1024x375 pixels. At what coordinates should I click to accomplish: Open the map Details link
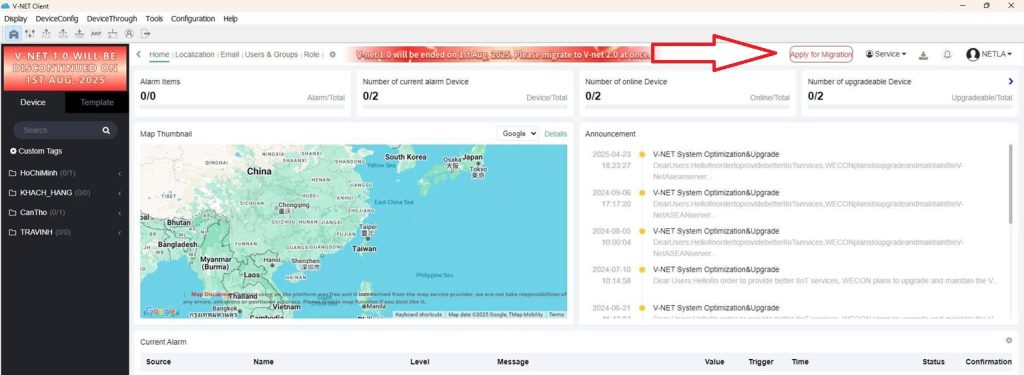point(556,134)
